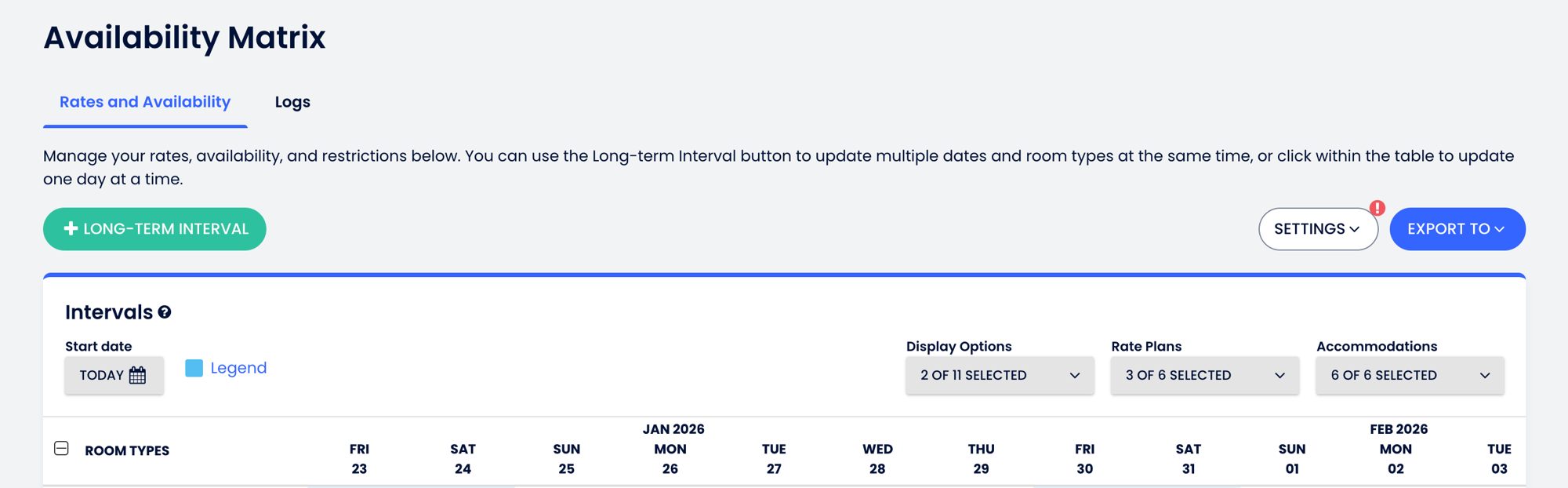Viewport: 1568px width, 488px height.
Task: Select the Rates and Availability tab
Action: coord(145,102)
